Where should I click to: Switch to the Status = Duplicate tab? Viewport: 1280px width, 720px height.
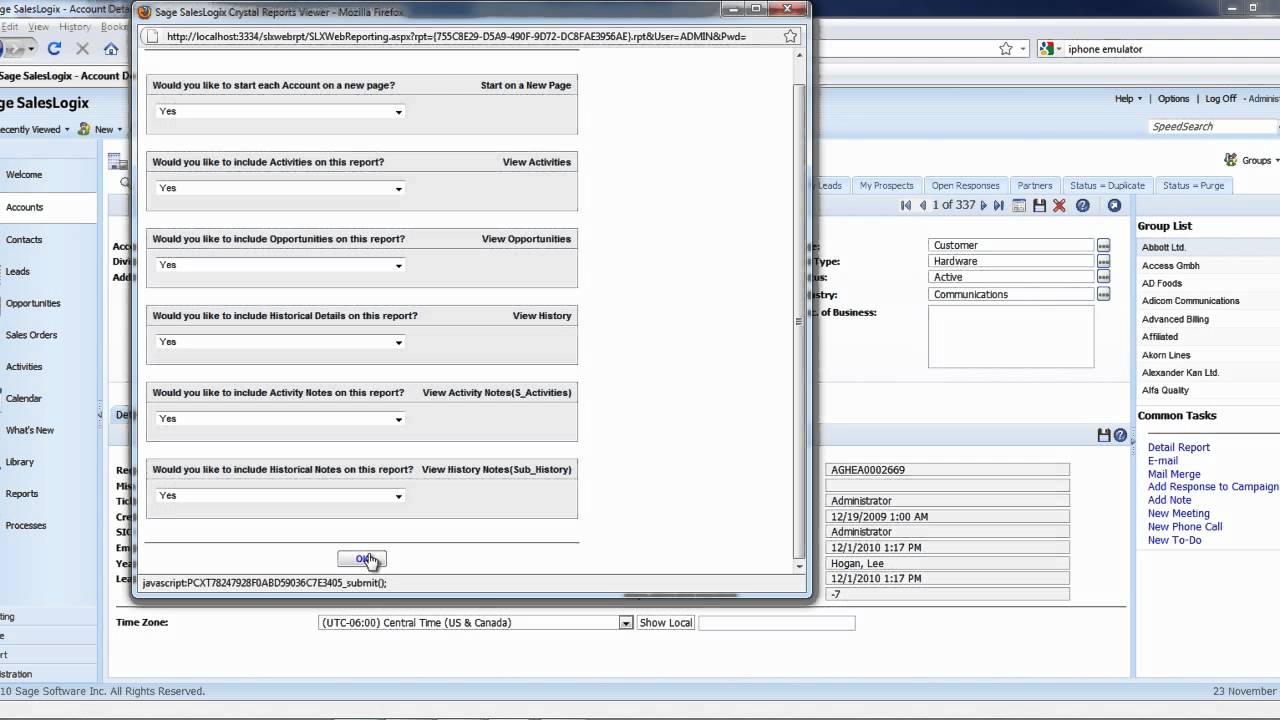[x=1107, y=186]
